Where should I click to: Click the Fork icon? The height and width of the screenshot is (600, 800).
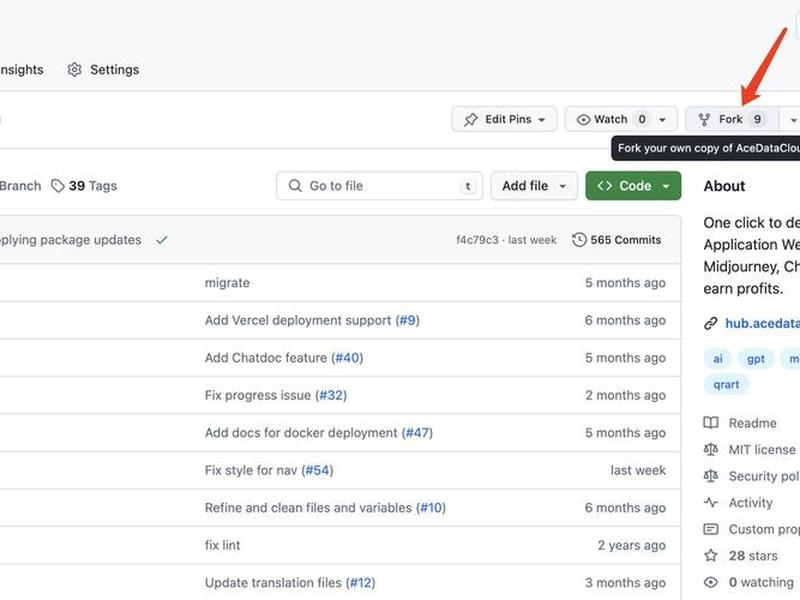coord(704,119)
